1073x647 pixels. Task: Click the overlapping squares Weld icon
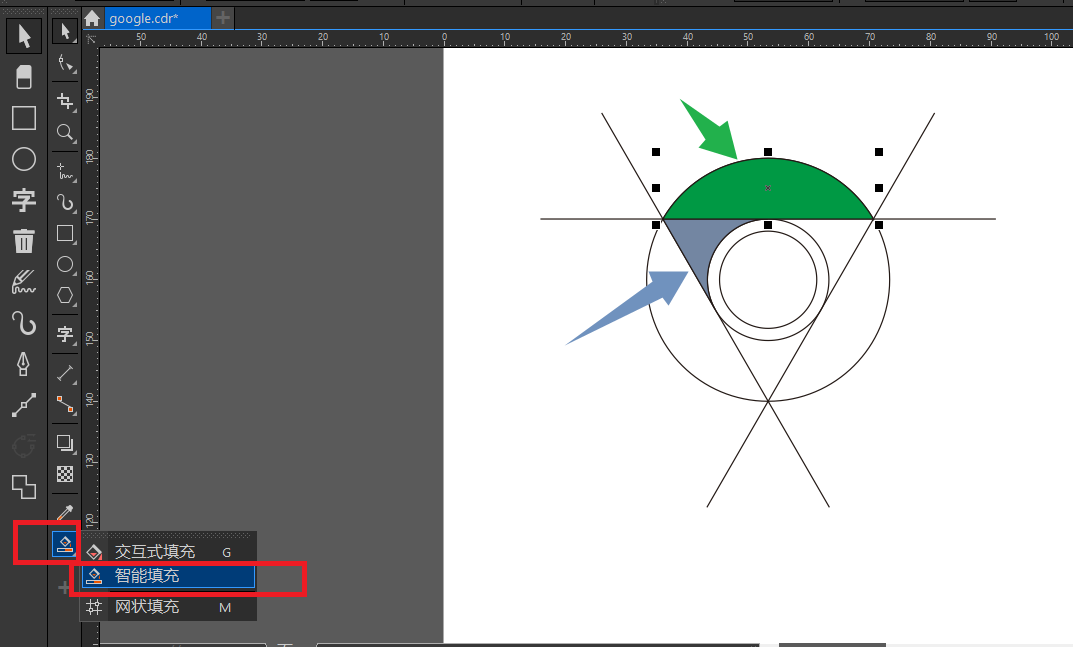click(24, 487)
